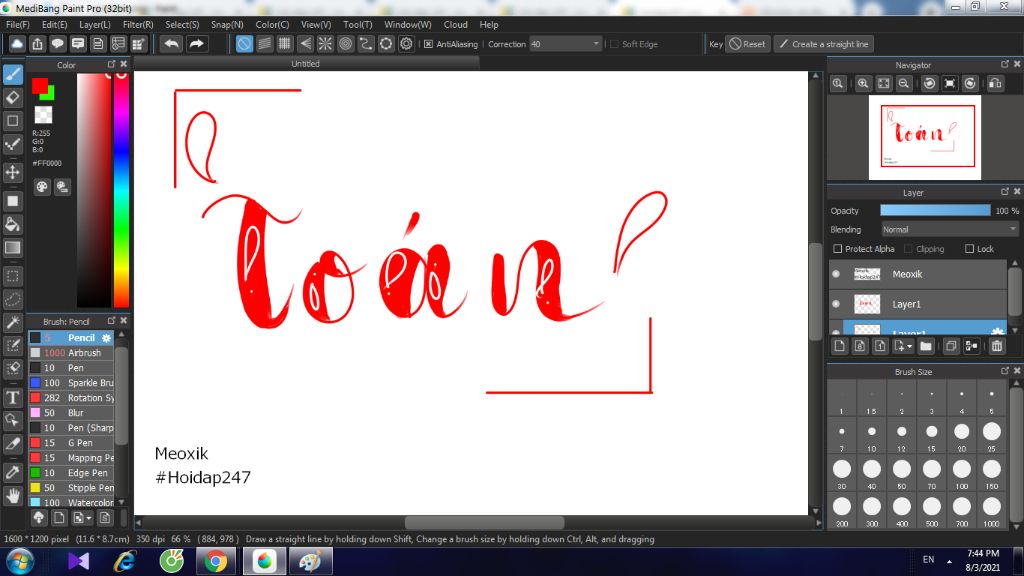Open the File menu
This screenshot has width=1024, height=576.
tap(18, 24)
